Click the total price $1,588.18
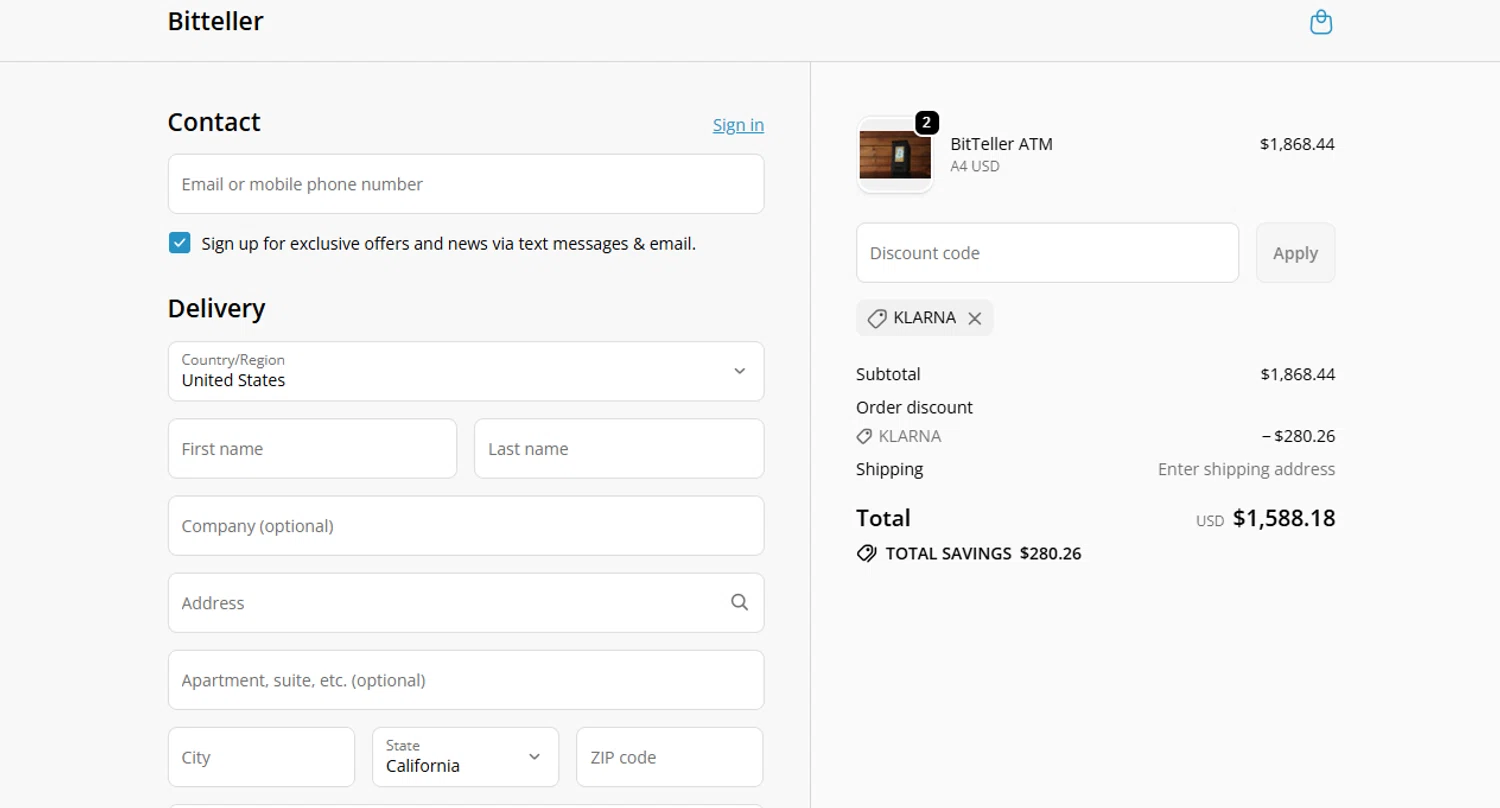This screenshot has height=808, width=1500. [x=1284, y=518]
